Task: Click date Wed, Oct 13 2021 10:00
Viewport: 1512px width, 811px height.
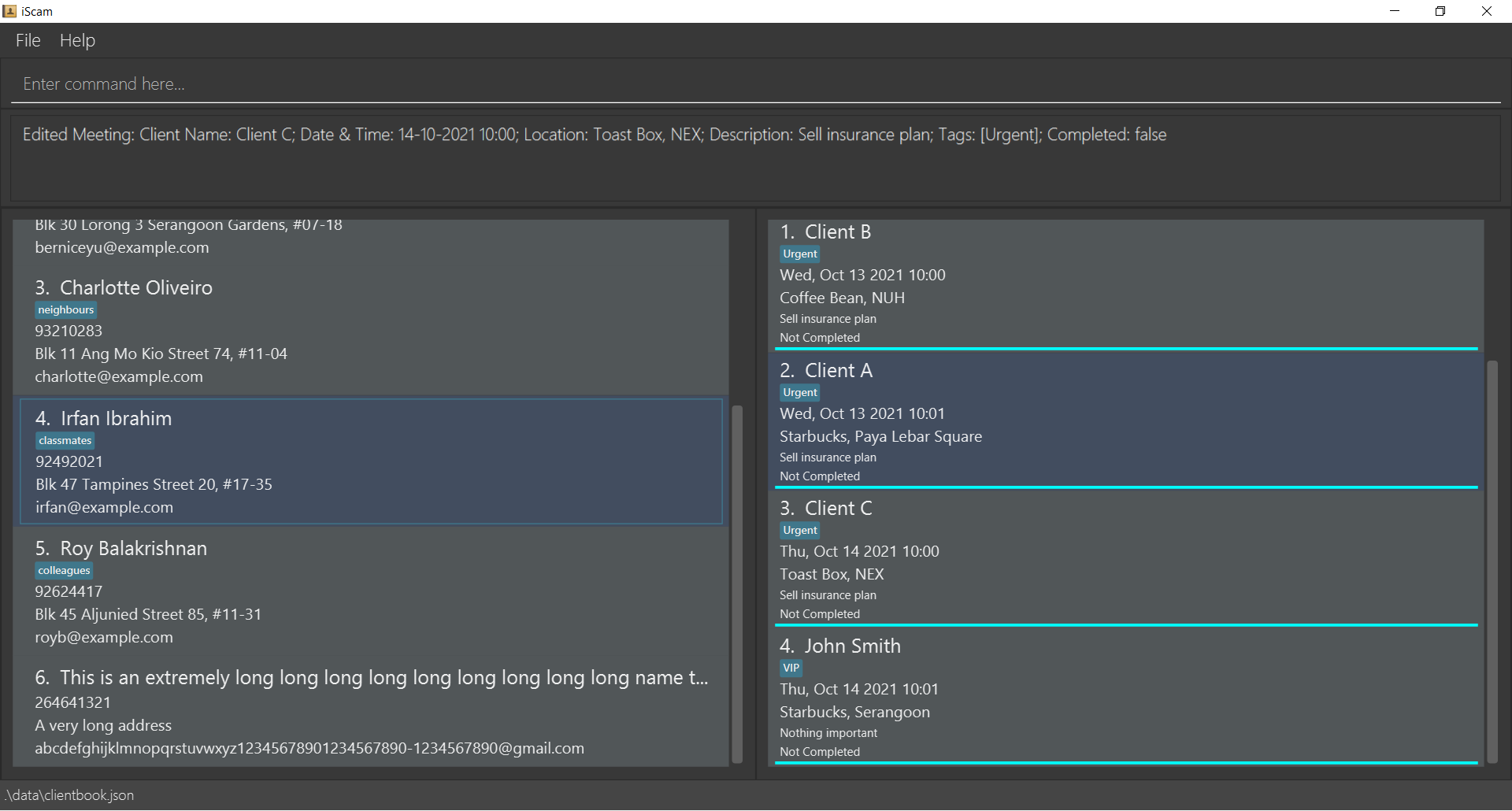Action: pyautogui.click(x=862, y=275)
